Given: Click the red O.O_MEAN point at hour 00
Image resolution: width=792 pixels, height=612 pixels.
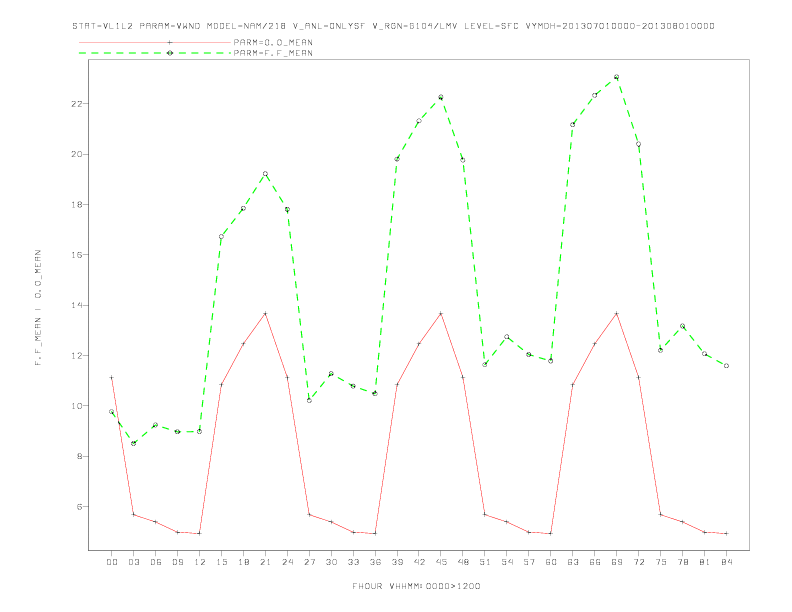Looking at the screenshot, I should coord(112,377).
